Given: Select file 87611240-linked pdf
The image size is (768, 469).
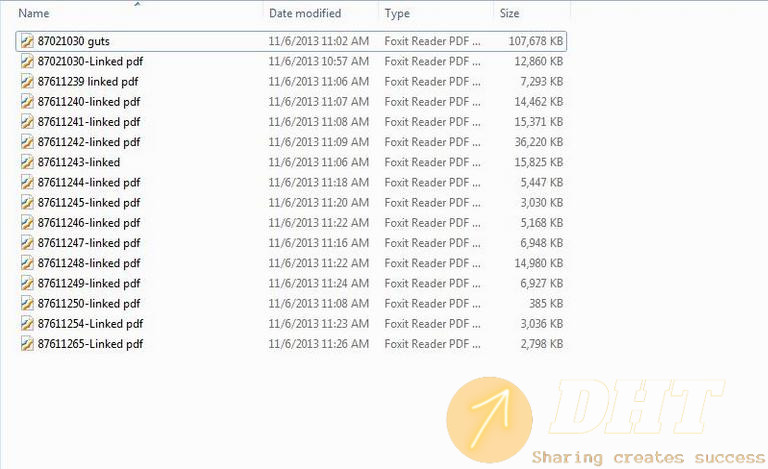Looking at the screenshot, I should pyautogui.click(x=89, y=102).
